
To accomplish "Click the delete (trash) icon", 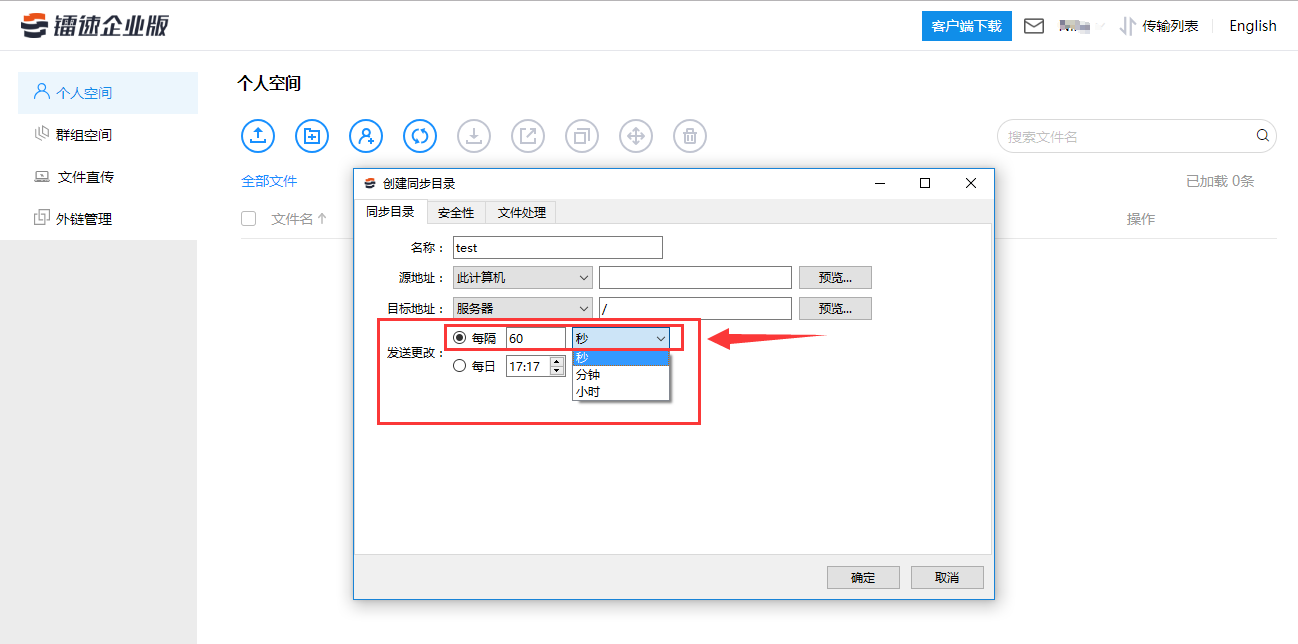I will pyautogui.click(x=689, y=136).
